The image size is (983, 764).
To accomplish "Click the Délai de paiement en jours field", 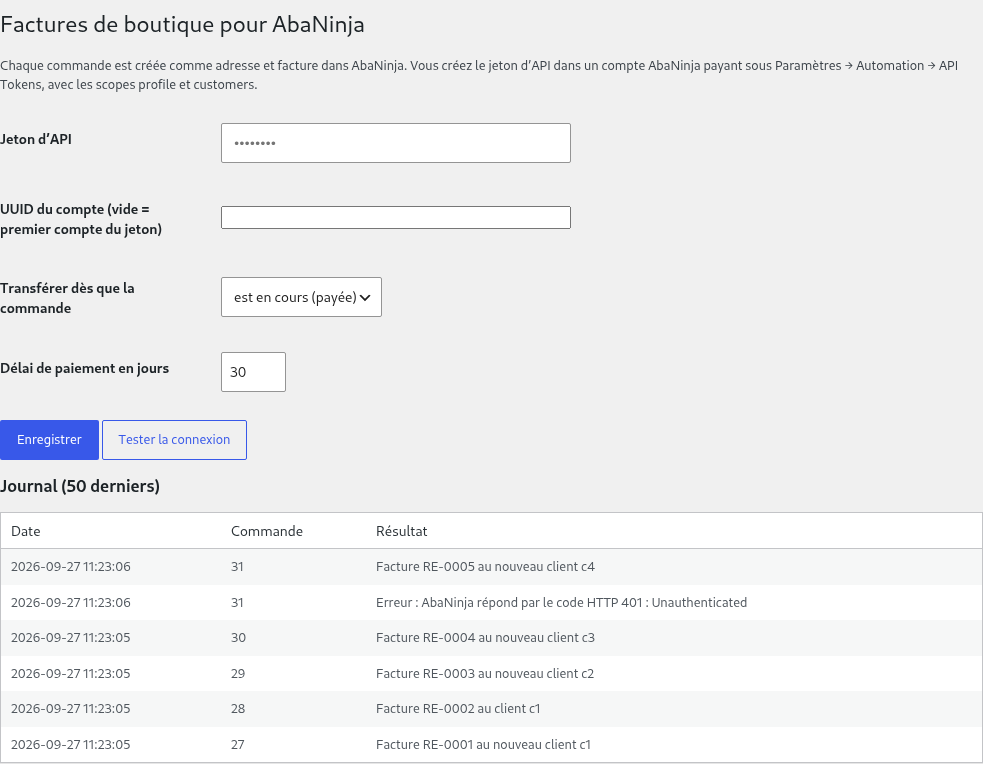I will 253,372.
